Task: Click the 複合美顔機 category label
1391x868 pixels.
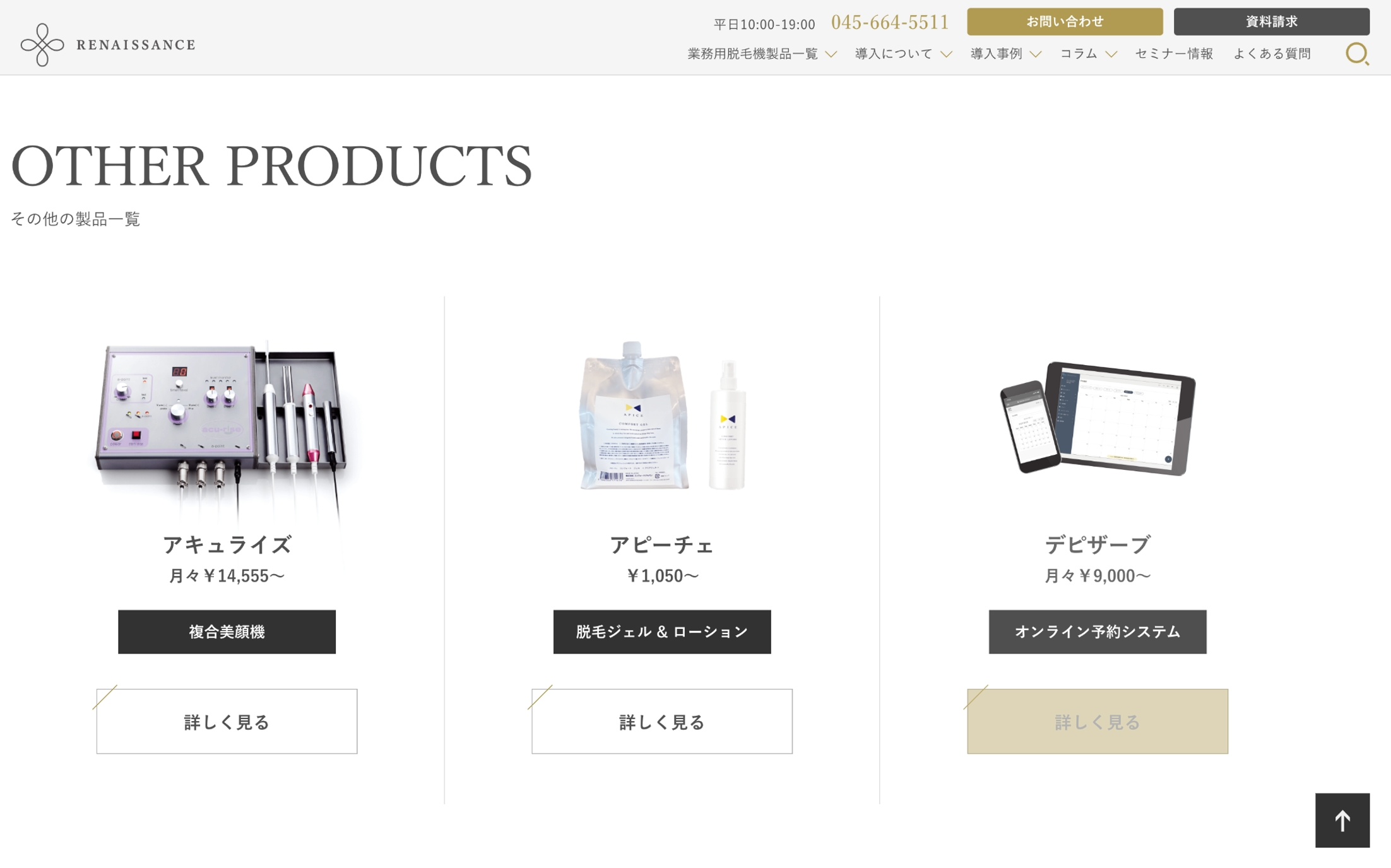Action: click(227, 631)
